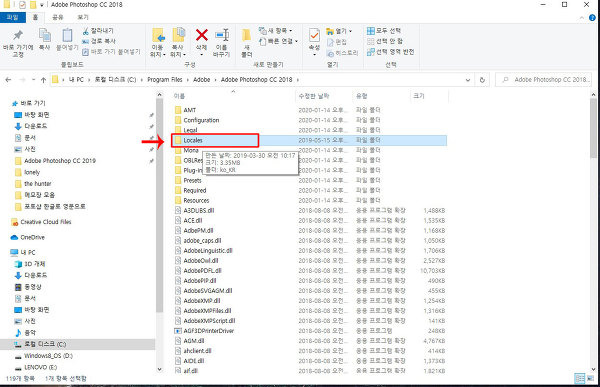Click the Back navigation arrow
This screenshot has height=387, width=600.
(8, 80)
